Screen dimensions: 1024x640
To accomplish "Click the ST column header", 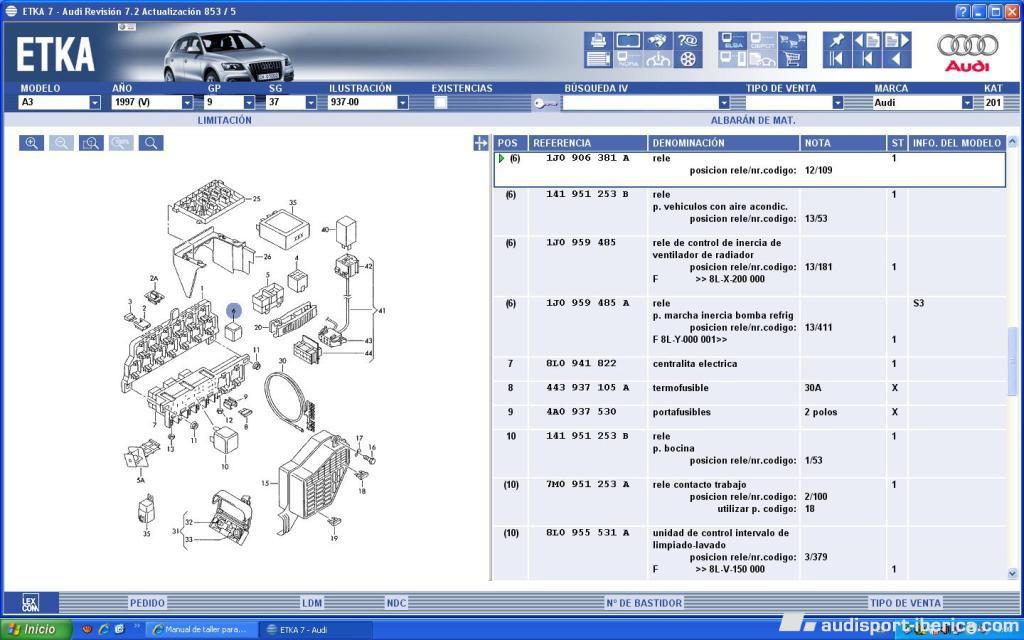I will pos(897,143).
